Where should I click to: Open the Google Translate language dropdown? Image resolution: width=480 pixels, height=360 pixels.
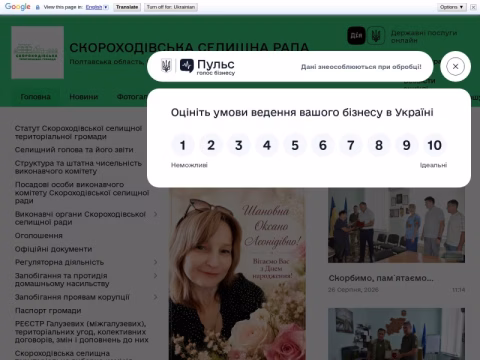pos(97,7)
